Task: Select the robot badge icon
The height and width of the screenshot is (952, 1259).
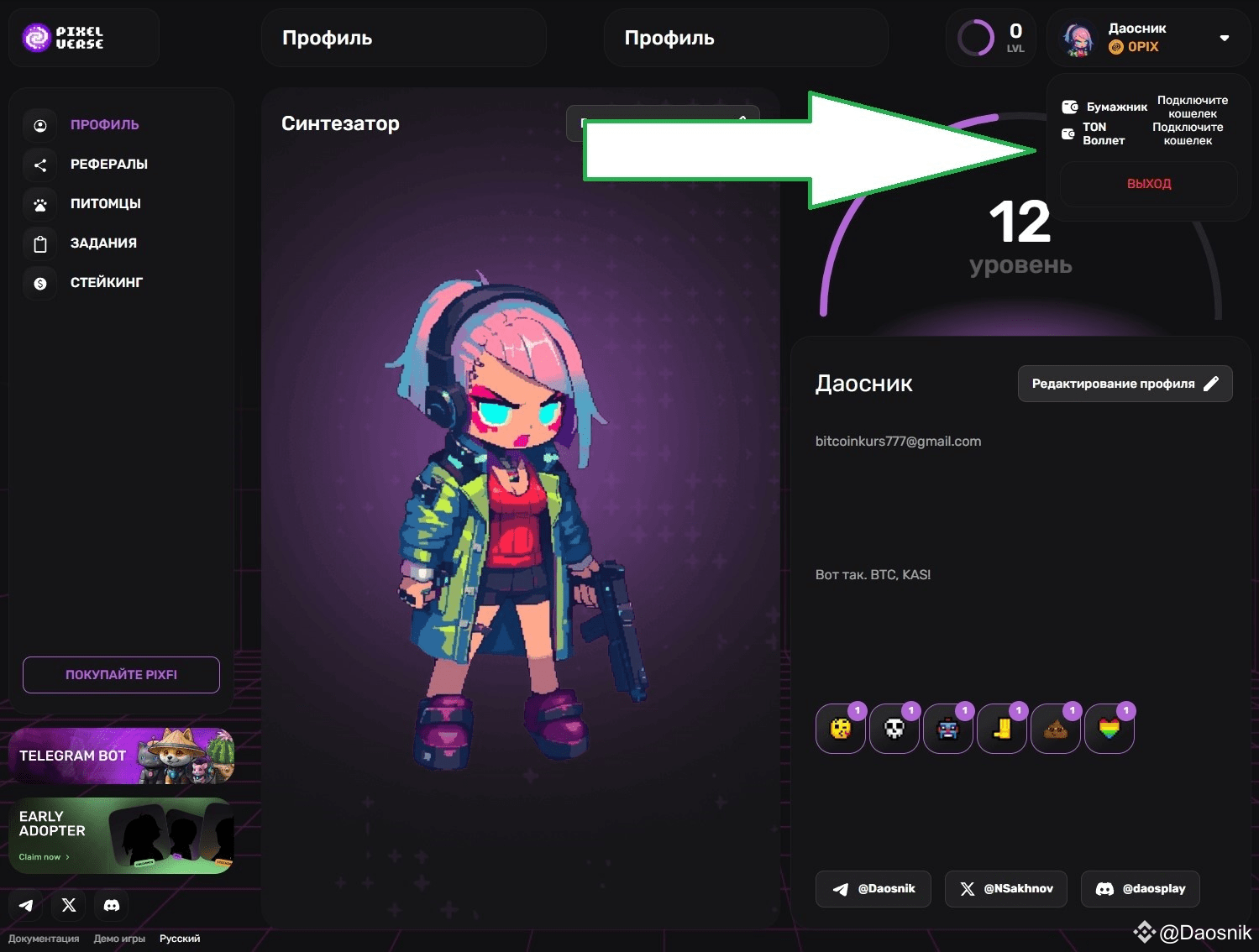Action: click(947, 729)
